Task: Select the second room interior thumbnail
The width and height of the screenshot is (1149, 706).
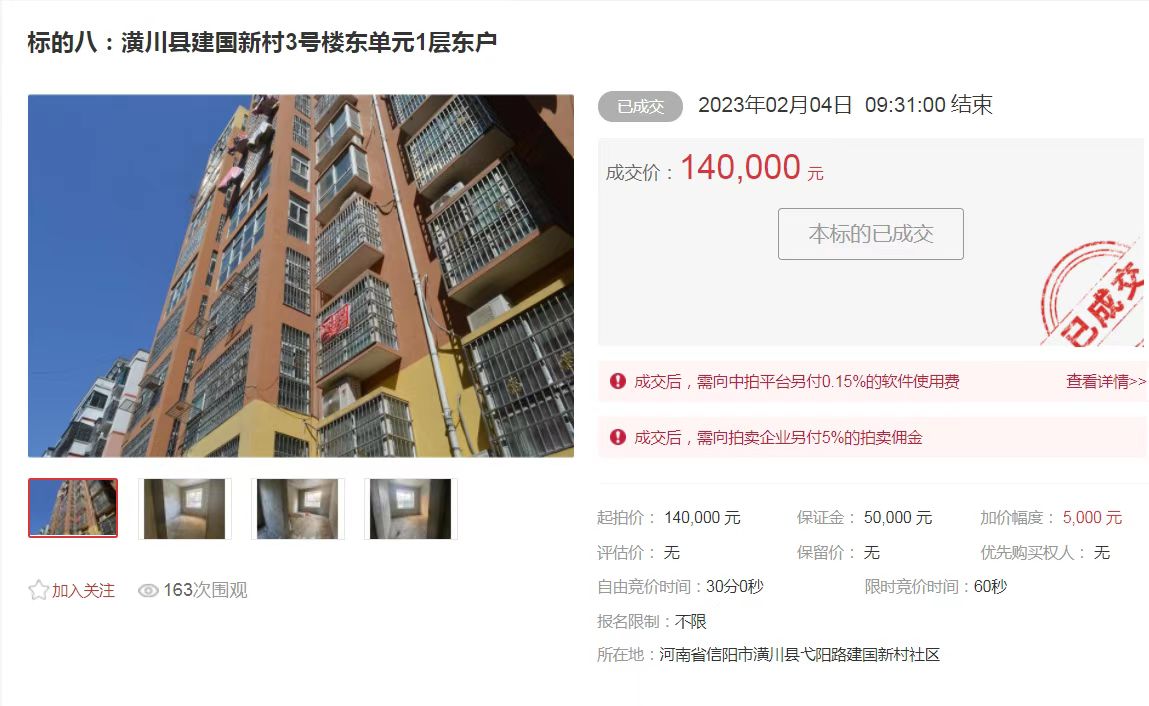Action: point(185,509)
